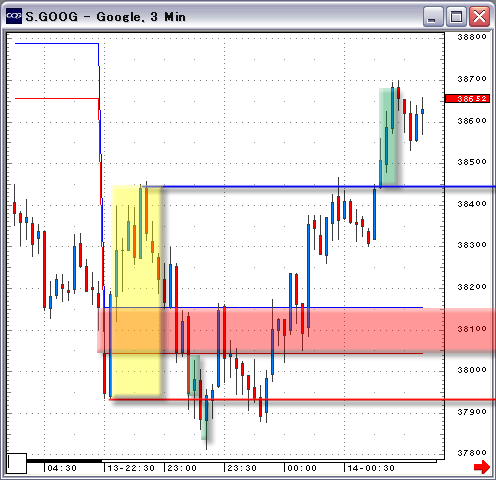Select the upper green breakout highlight box
Screen dimensions: 496x480
(388, 136)
